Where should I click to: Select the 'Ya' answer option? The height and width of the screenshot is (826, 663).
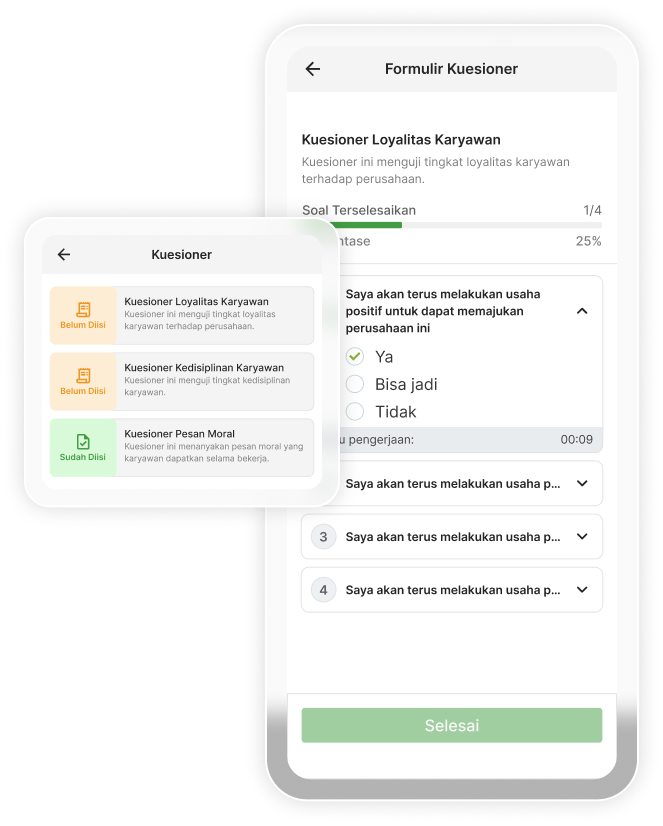point(355,357)
